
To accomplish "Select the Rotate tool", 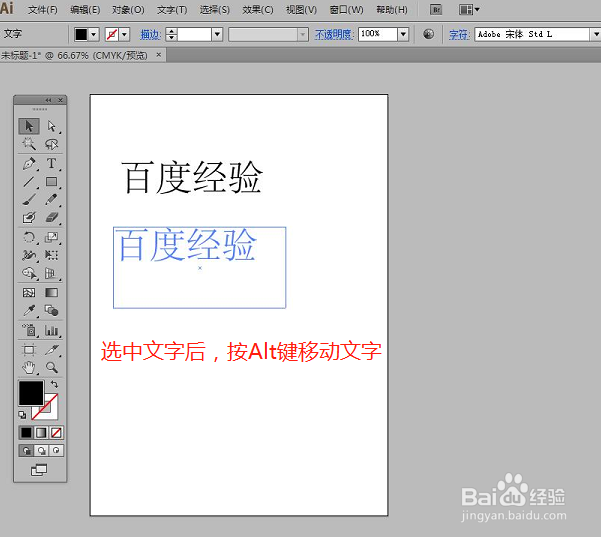I will click(29, 237).
